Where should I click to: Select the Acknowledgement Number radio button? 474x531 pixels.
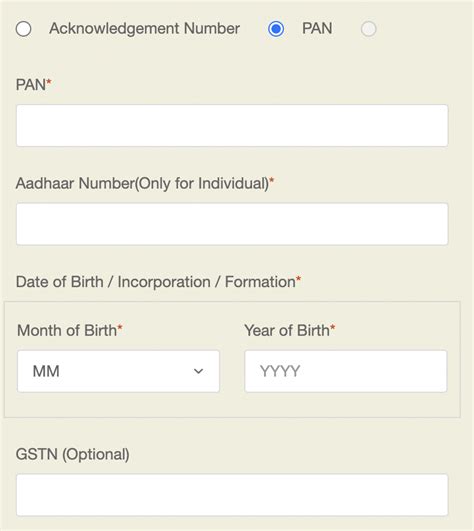pos(23,29)
